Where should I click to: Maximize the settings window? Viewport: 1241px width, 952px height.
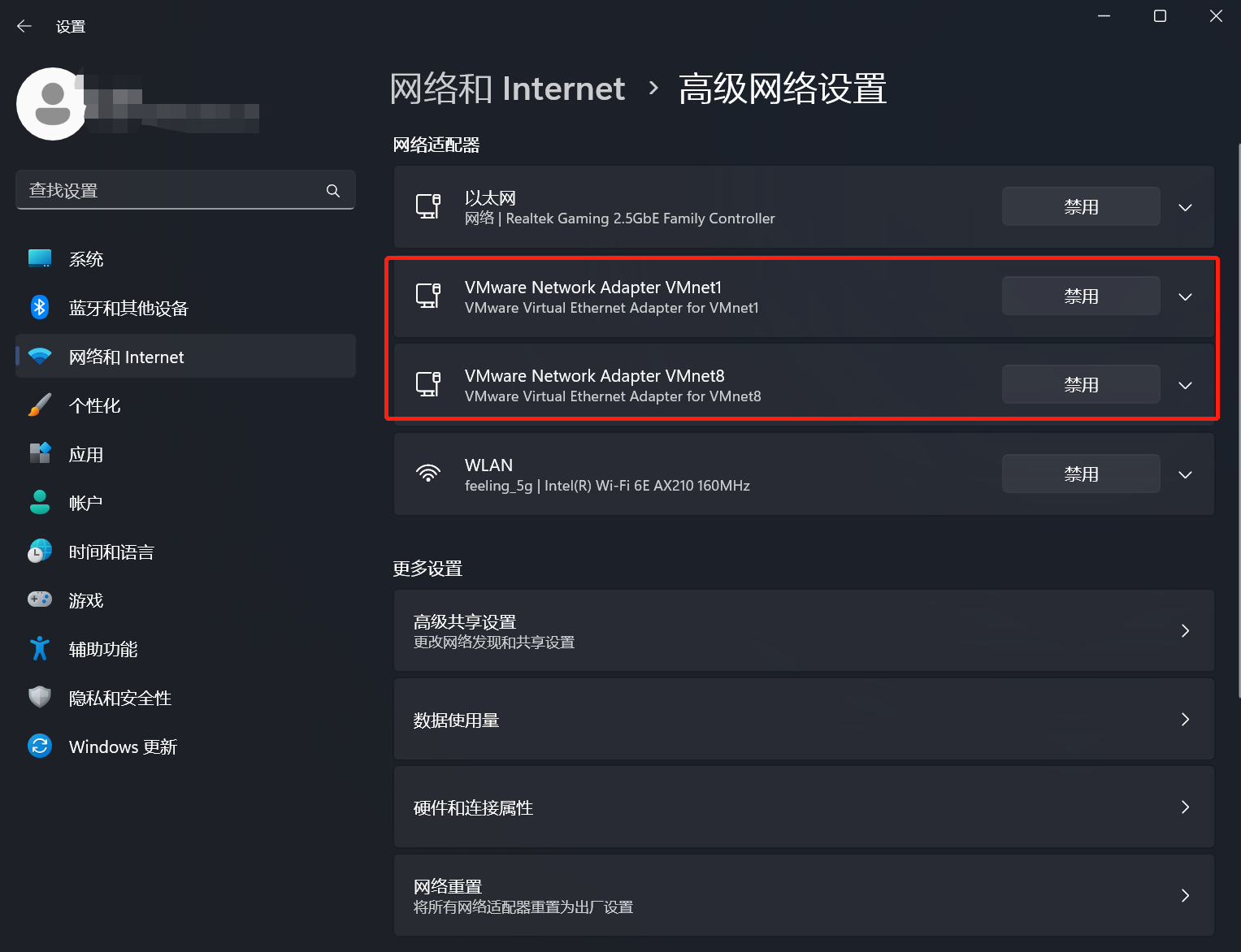1160,16
